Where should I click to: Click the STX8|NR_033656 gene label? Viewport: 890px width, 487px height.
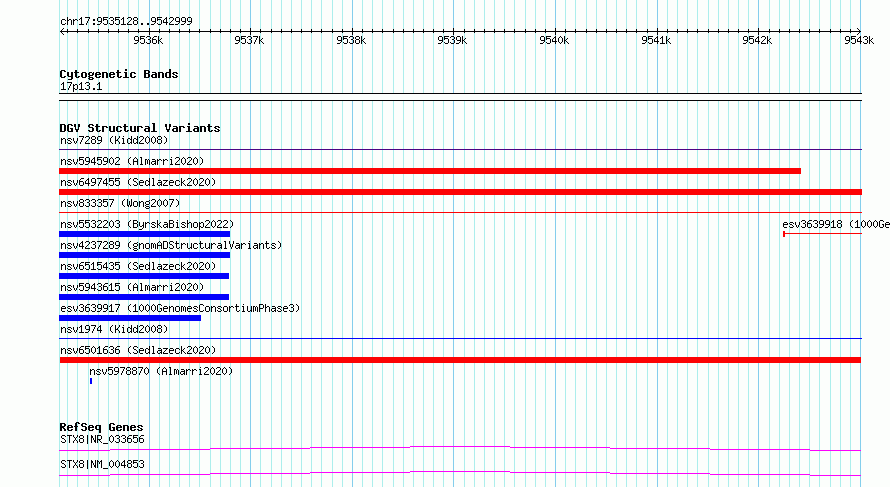102,439
